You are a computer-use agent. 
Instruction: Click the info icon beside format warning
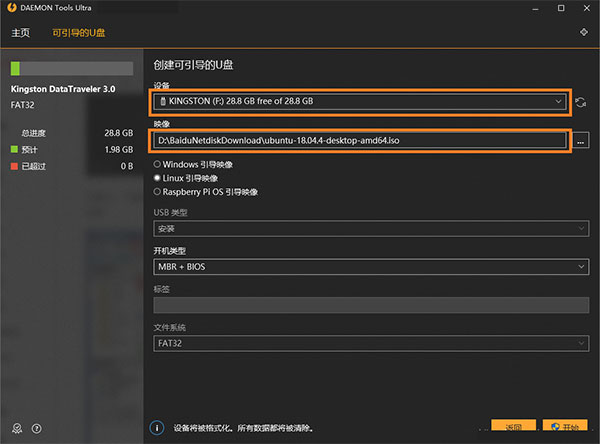(156, 428)
